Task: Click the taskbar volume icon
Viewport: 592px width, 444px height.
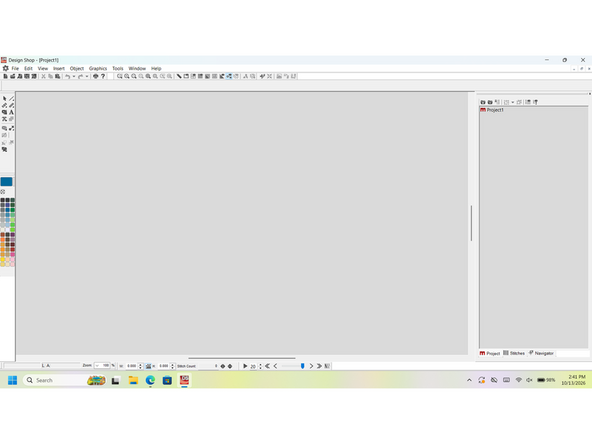Action: coord(529,380)
